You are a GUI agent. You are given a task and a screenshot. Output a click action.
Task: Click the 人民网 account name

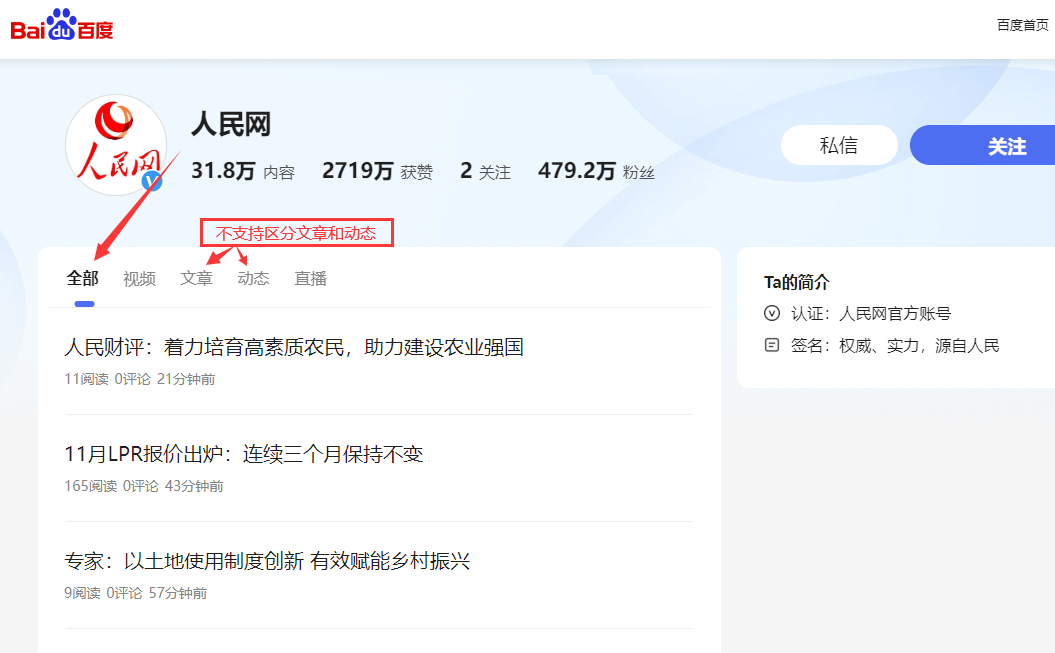[x=231, y=124]
